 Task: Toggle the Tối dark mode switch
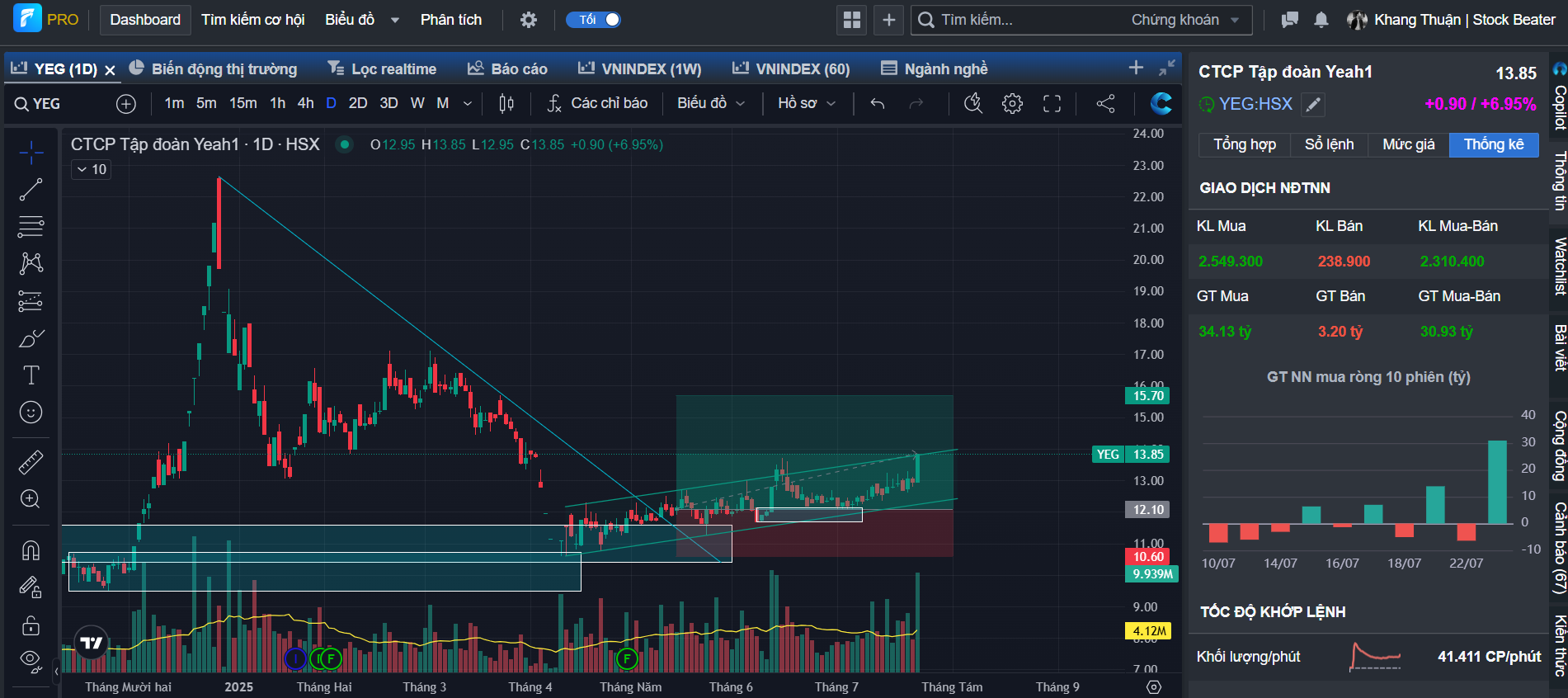(x=594, y=20)
